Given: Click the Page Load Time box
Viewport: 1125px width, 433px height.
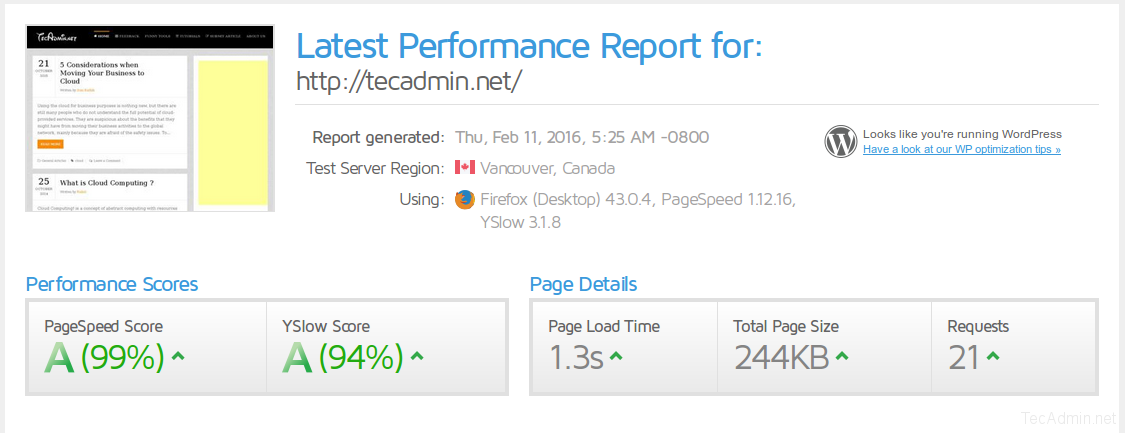Looking at the screenshot, I should [623, 346].
